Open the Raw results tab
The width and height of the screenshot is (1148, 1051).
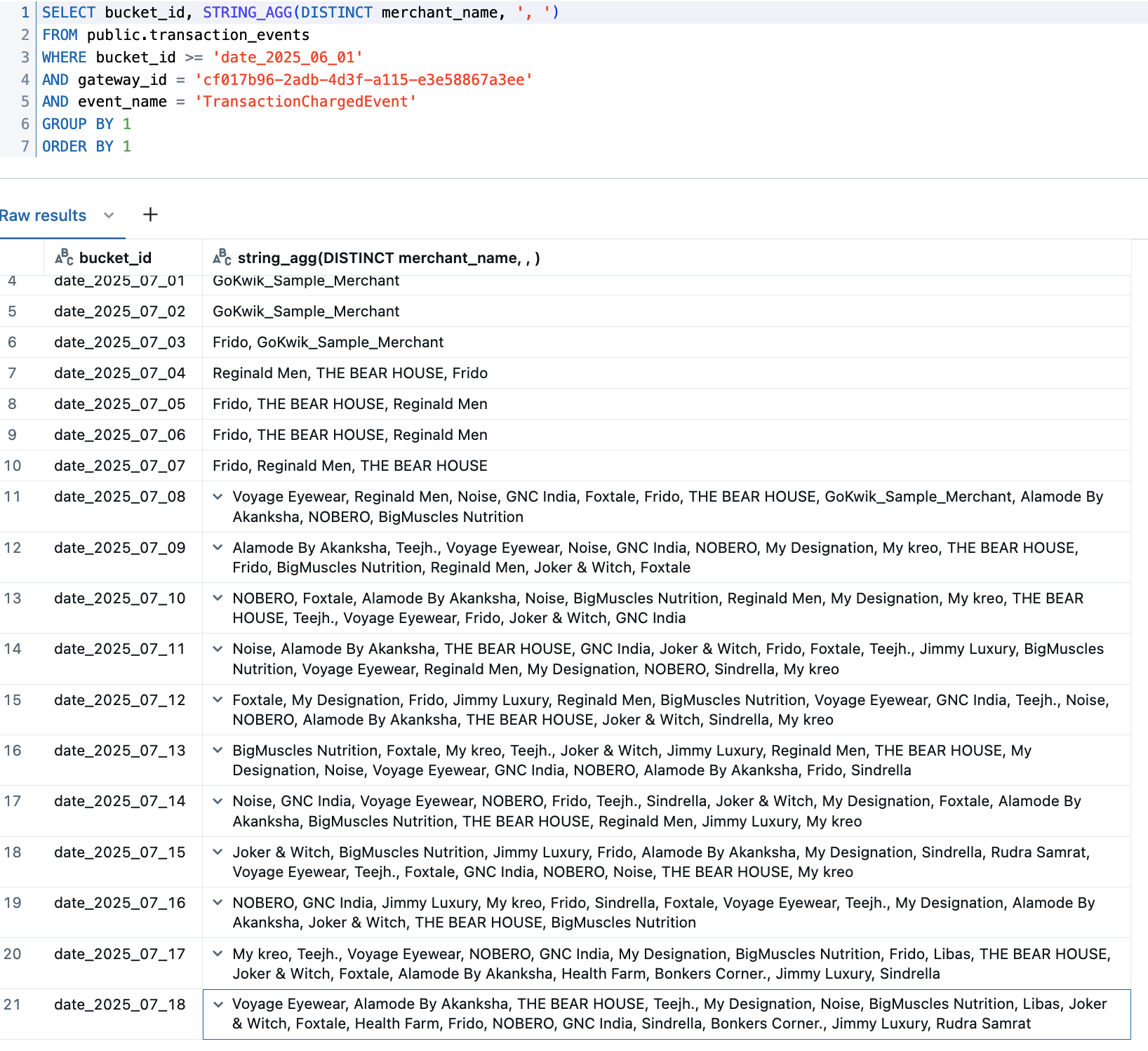[x=43, y=215]
